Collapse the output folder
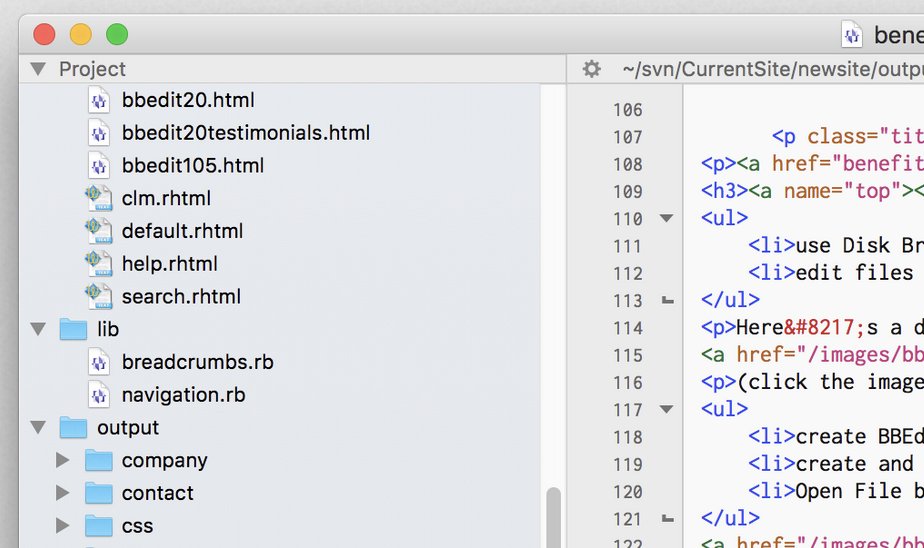924x548 pixels. [x=38, y=427]
